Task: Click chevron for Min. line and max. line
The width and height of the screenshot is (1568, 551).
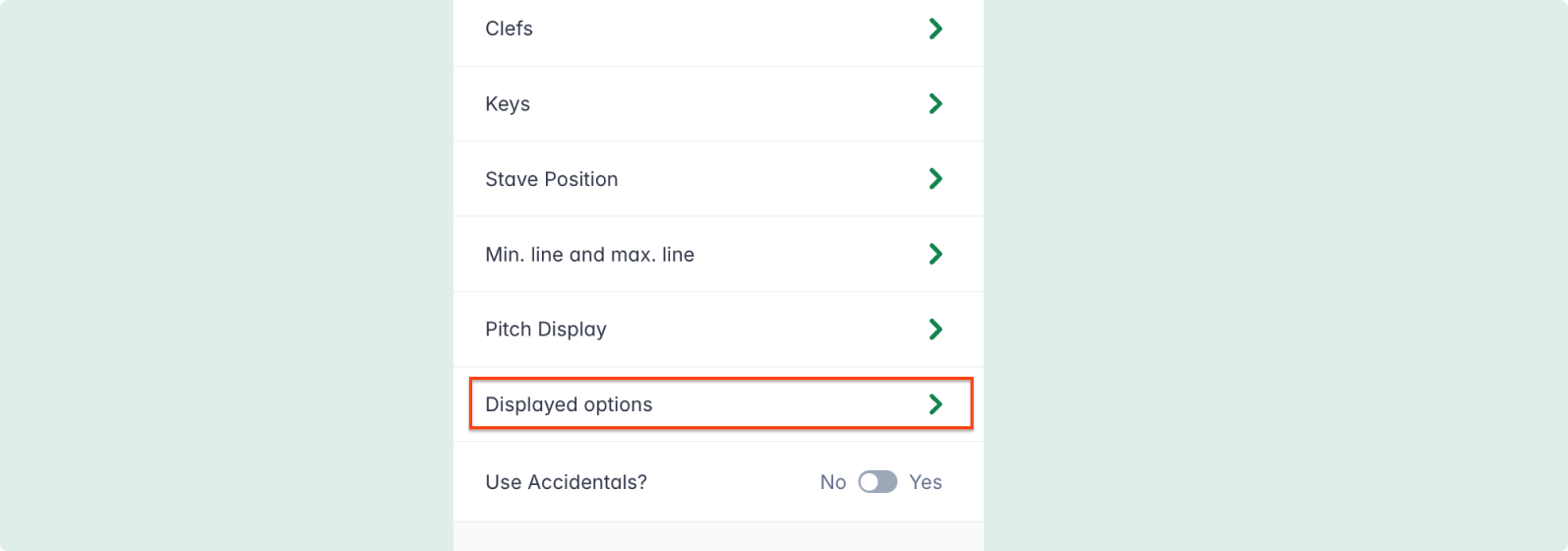Action: pos(935,255)
